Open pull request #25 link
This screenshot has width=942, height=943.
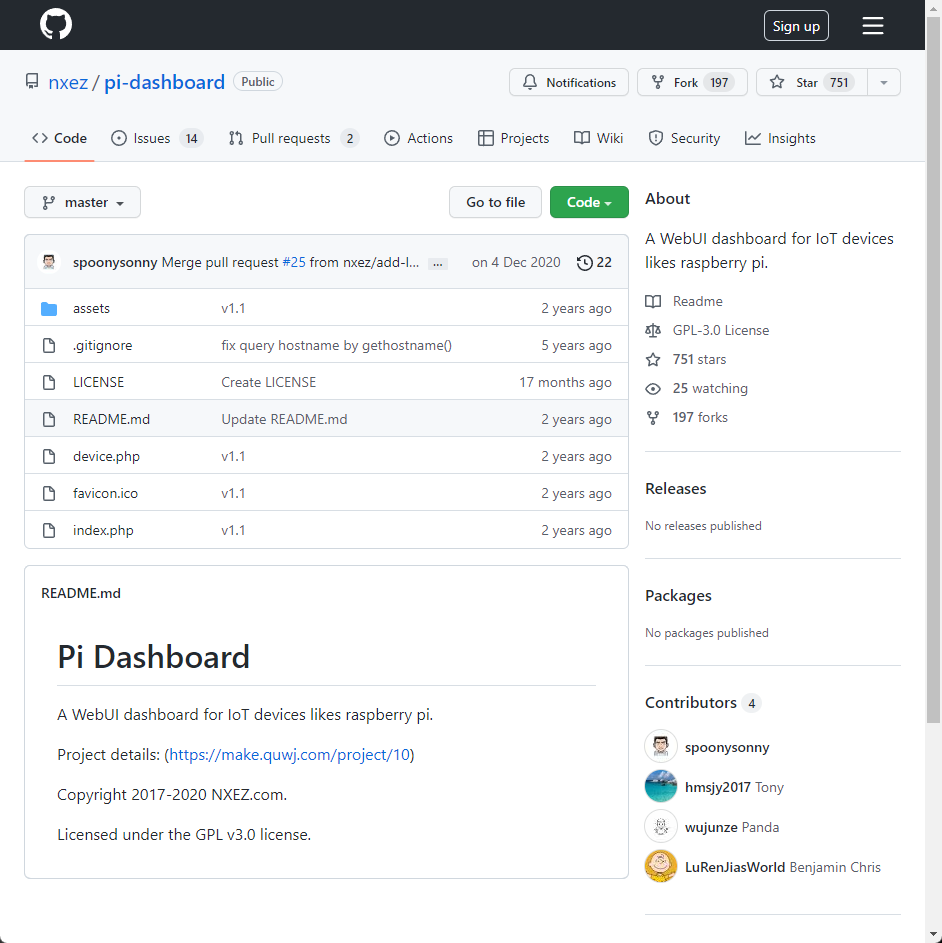click(x=294, y=262)
